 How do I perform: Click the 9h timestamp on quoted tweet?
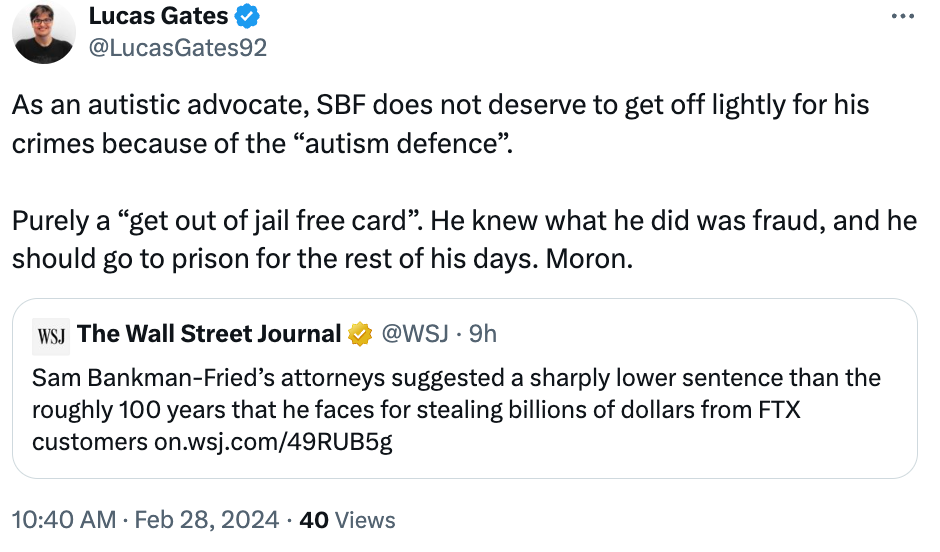click(483, 334)
